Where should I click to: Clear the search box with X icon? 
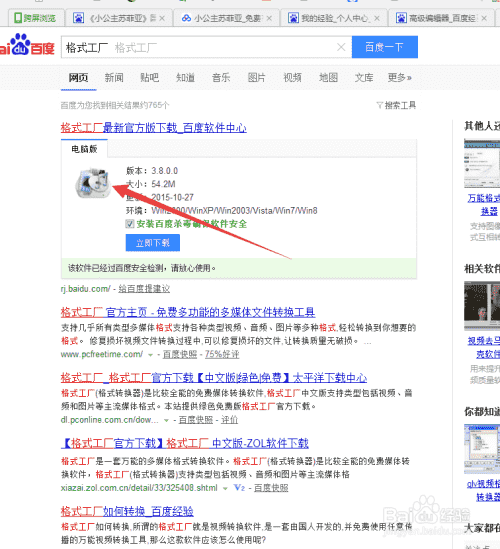click(x=341, y=47)
